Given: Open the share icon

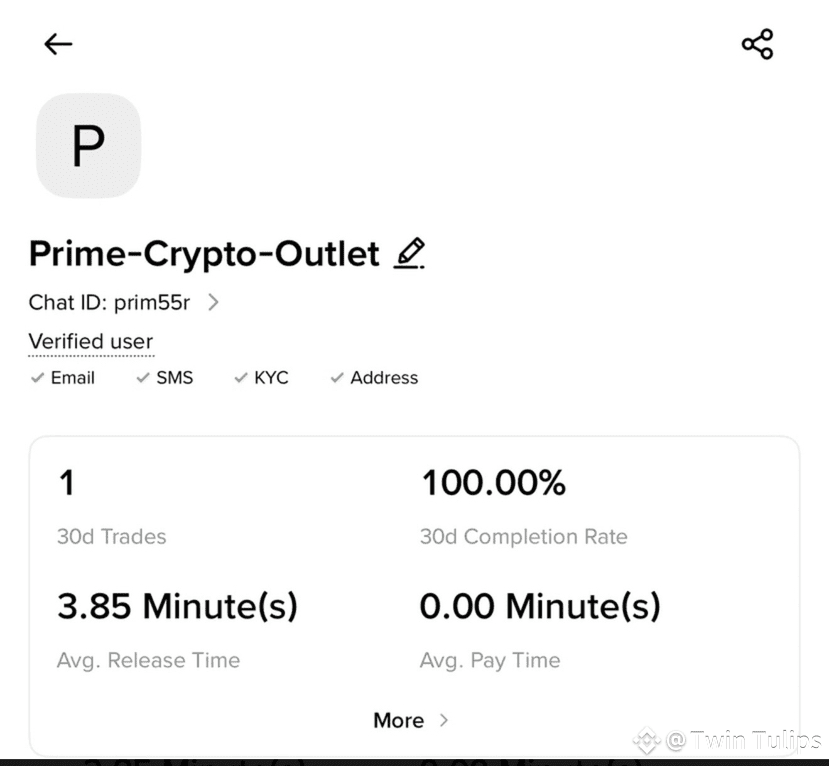Looking at the screenshot, I should (757, 44).
